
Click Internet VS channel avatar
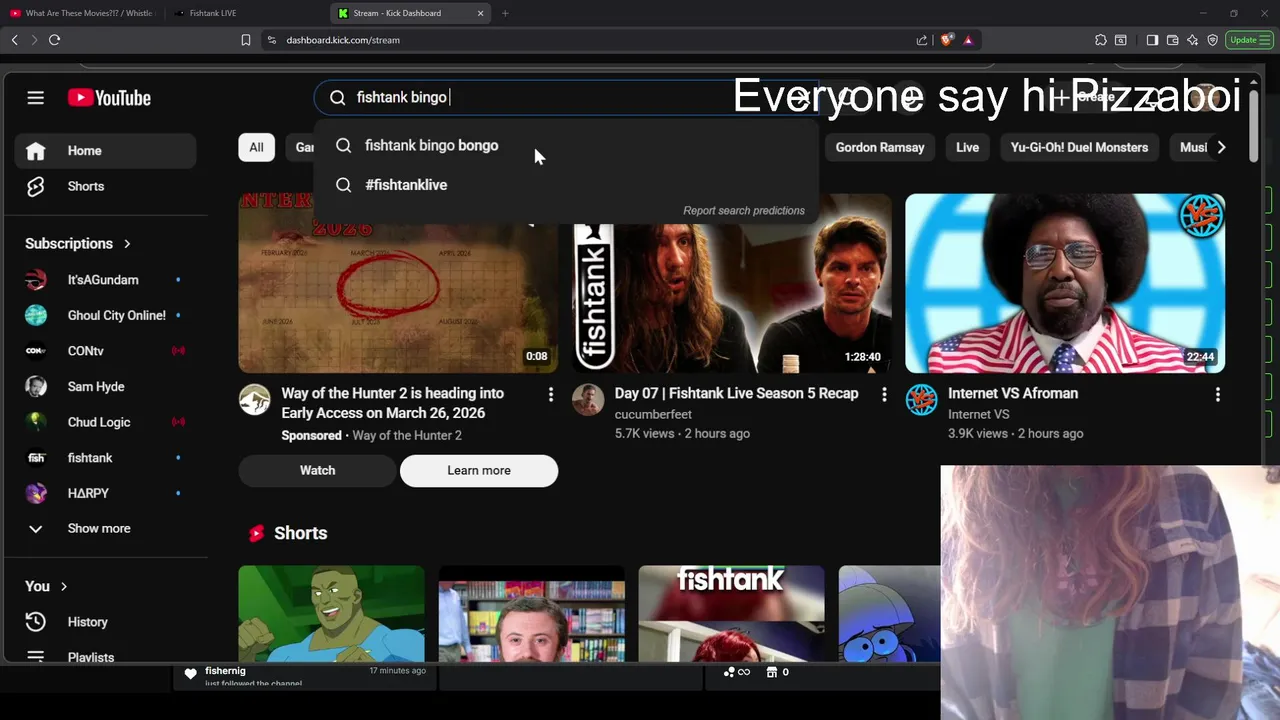(921, 399)
